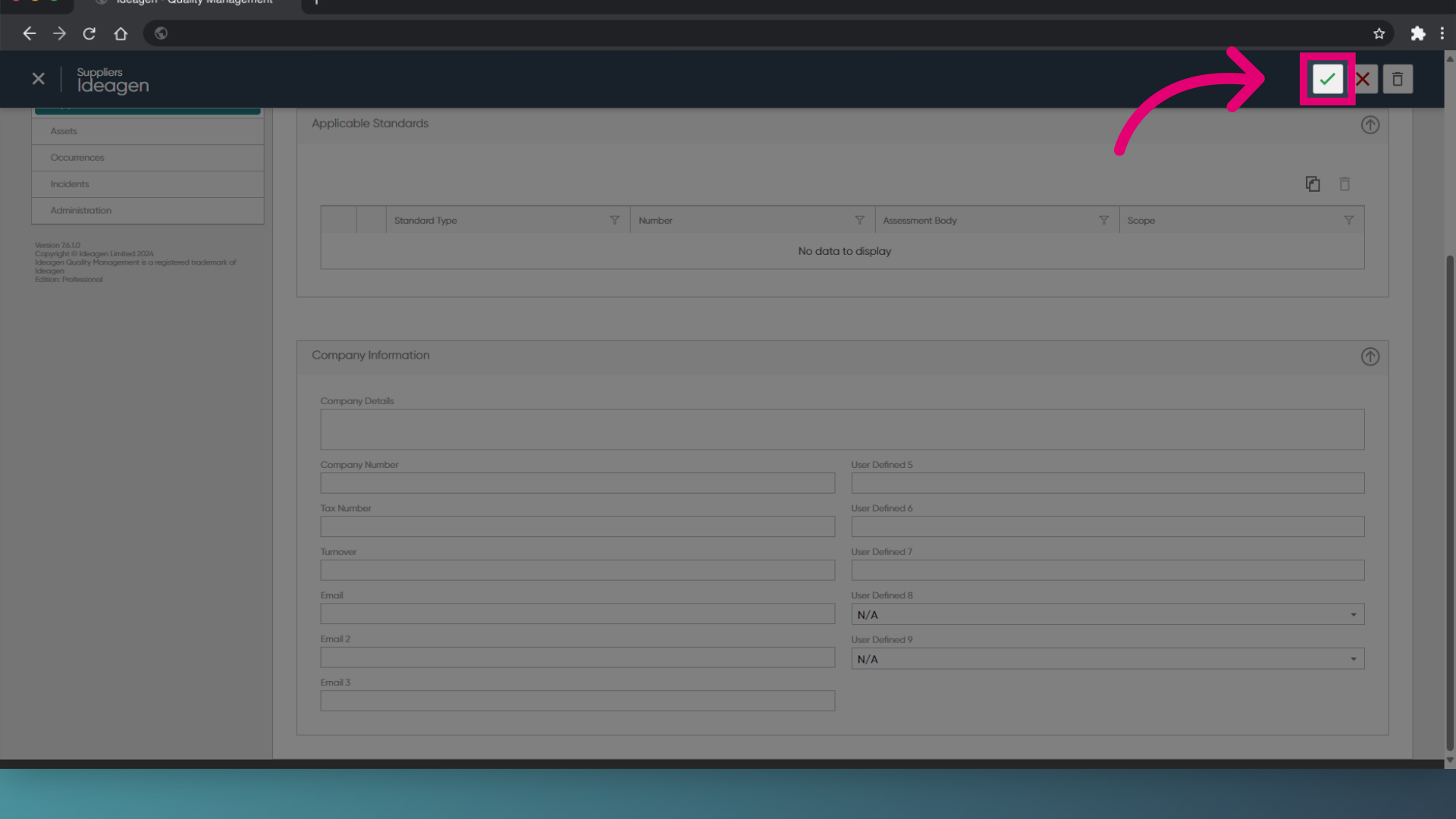Screen dimensions: 1456x819
Task: Click the Company Number field
Action: [x=577, y=483]
